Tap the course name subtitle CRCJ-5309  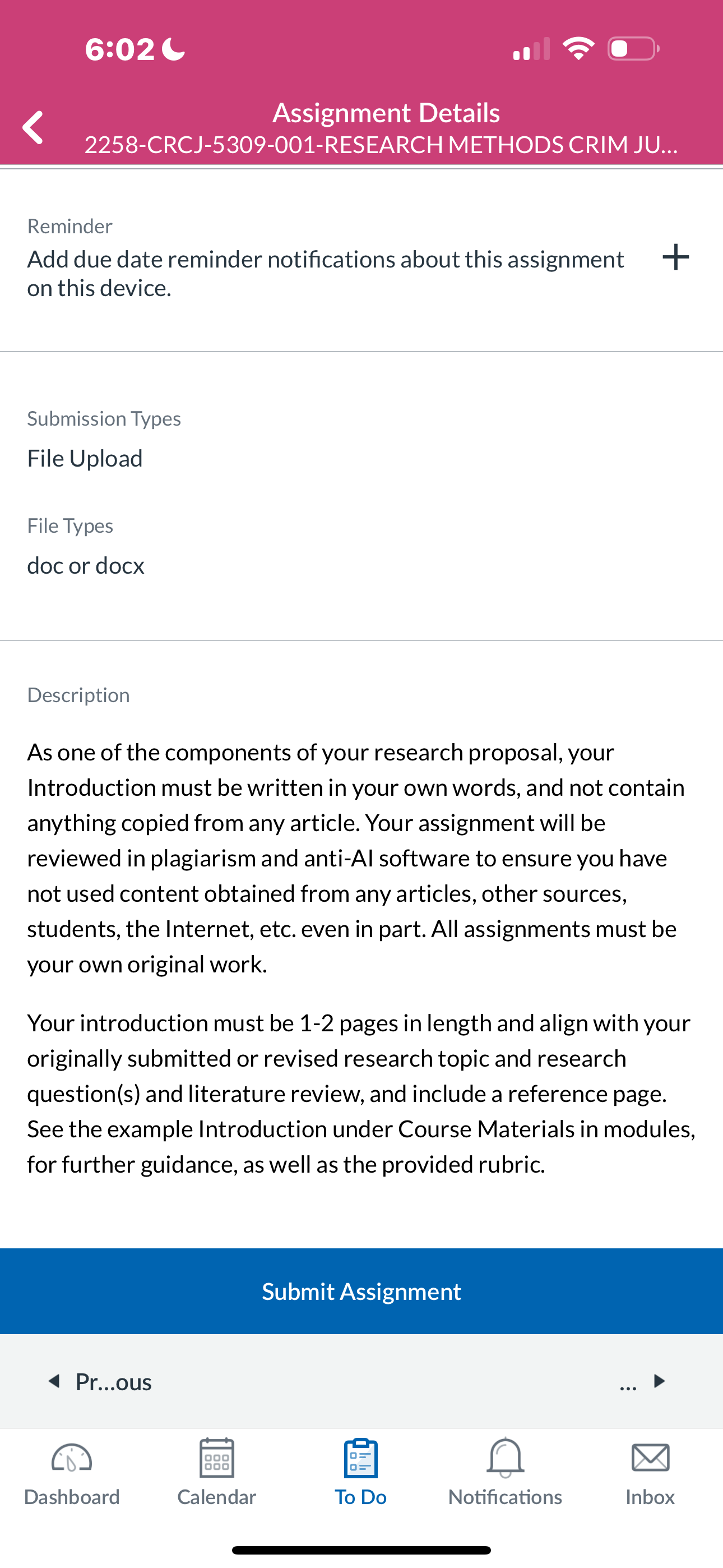click(x=381, y=145)
